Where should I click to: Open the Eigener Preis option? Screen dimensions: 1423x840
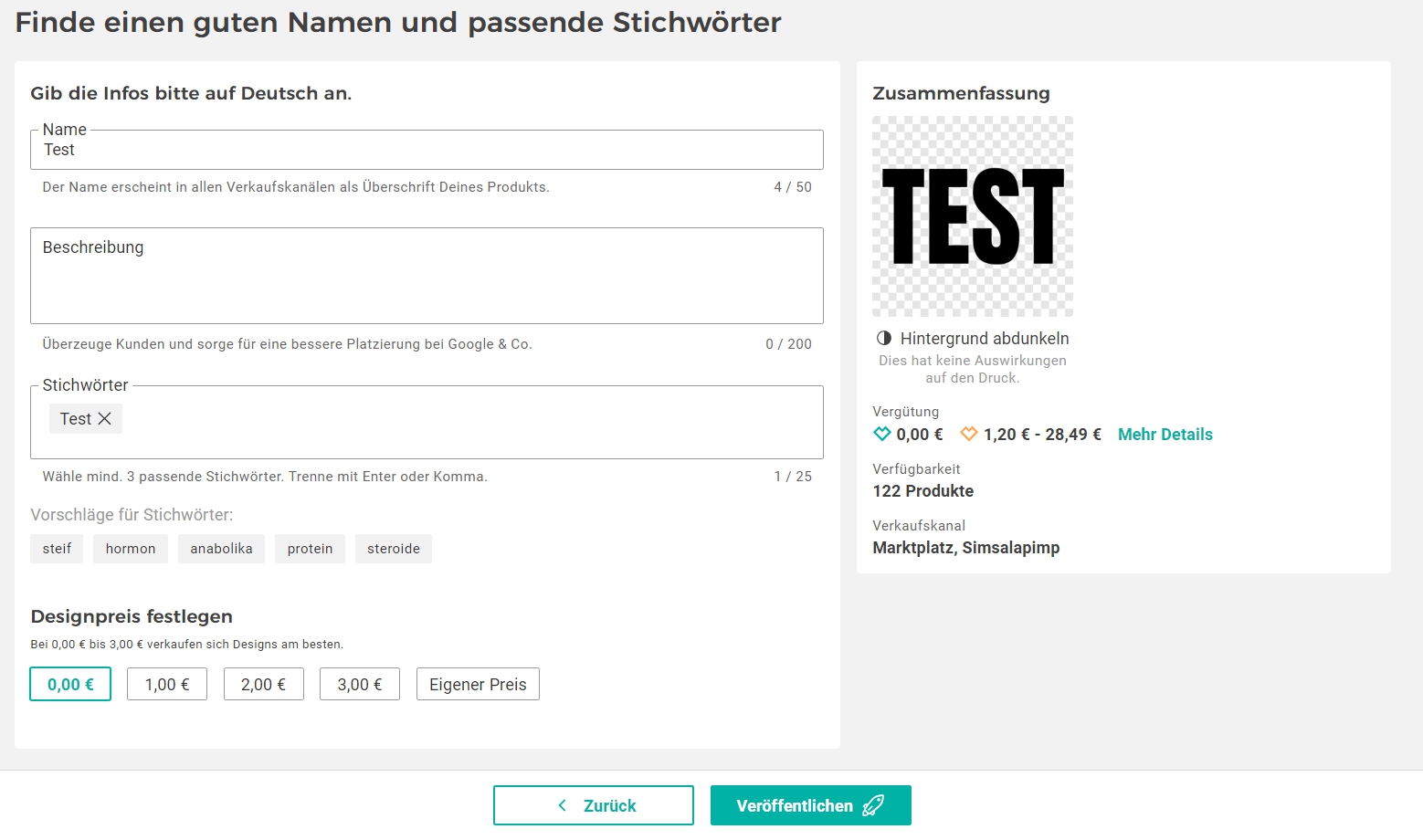coord(478,685)
